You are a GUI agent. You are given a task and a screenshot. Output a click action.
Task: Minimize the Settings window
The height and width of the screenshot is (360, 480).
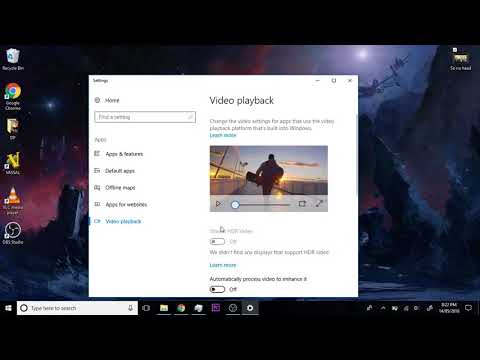click(x=318, y=81)
